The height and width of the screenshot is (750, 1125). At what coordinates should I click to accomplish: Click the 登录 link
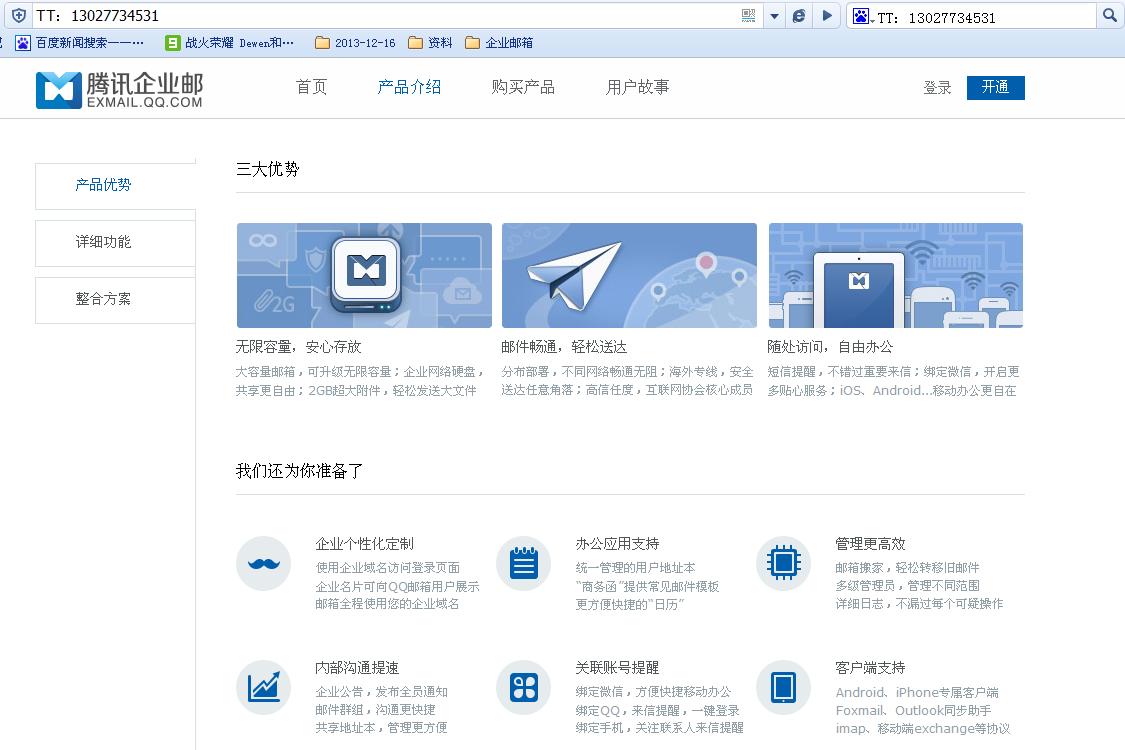click(x=937, y=88)
